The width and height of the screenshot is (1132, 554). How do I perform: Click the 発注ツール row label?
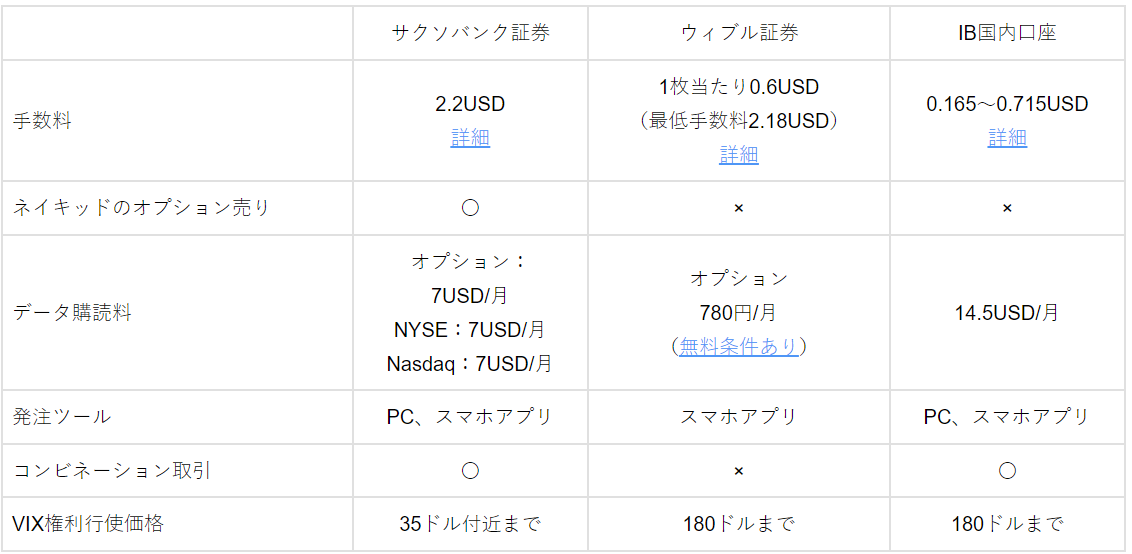click(62, 417)
